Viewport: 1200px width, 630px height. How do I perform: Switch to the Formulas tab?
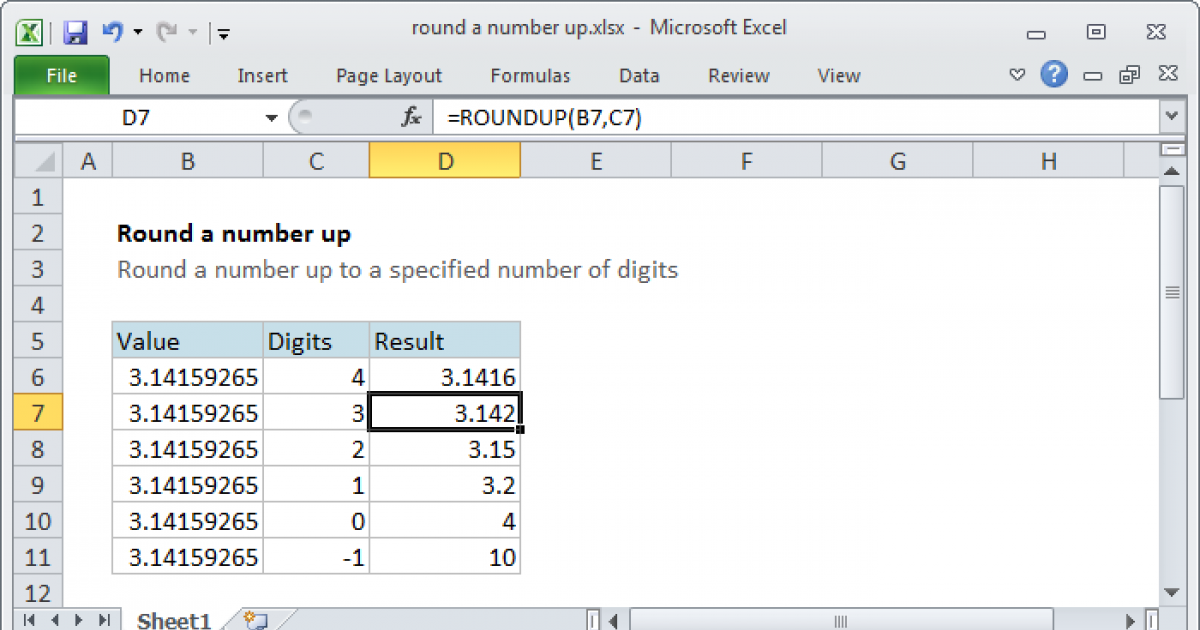click(x=530, y=75)
